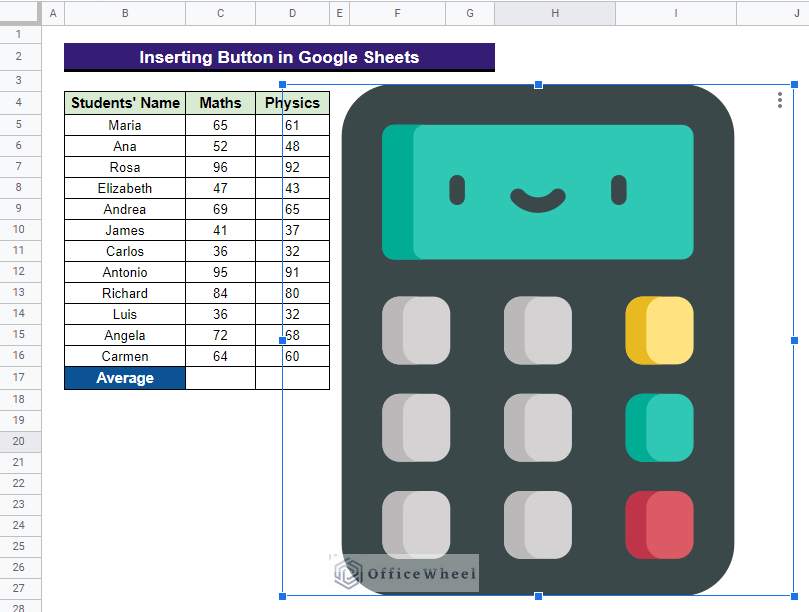Click the select-all corner box of the sheet
The height and width of the screenshot is (612, 809).
point(20,13)
